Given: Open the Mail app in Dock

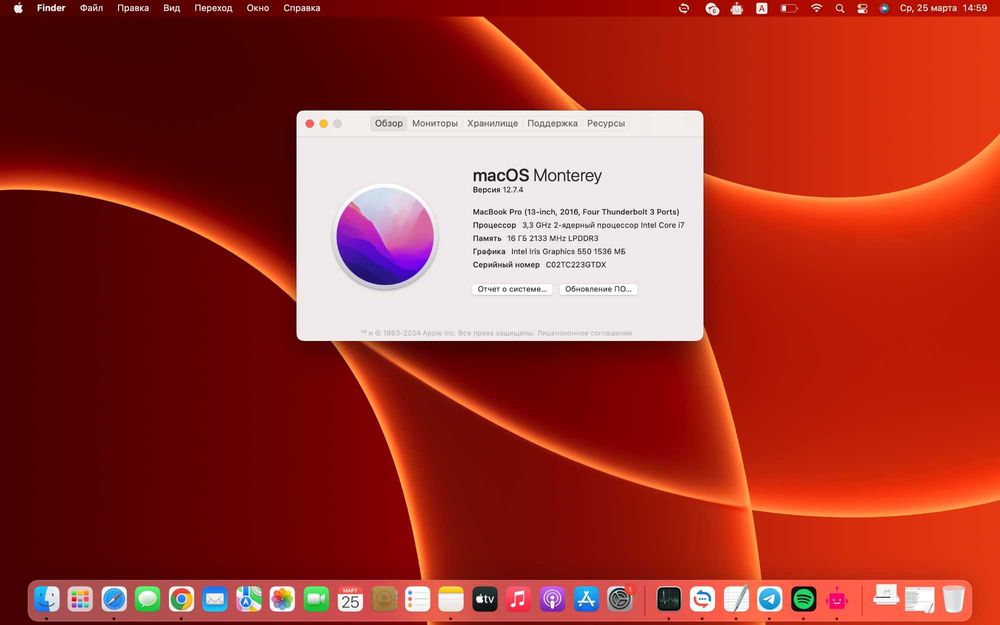Looking at the screenshot, I should pos(215,599).
